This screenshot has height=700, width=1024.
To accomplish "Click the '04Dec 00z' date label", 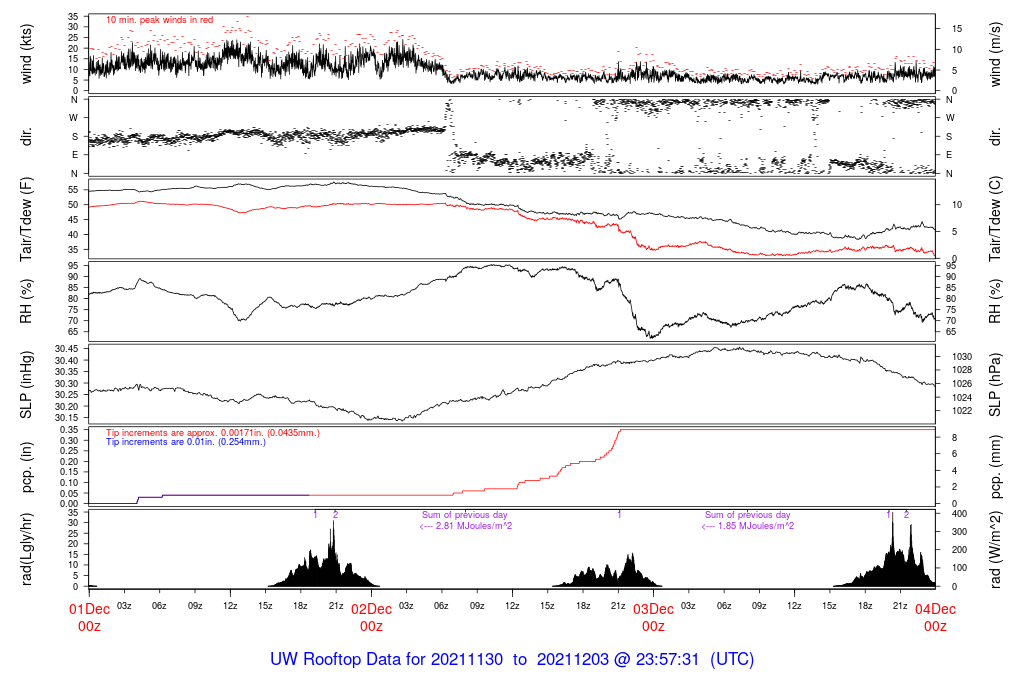I will (935, 618).
